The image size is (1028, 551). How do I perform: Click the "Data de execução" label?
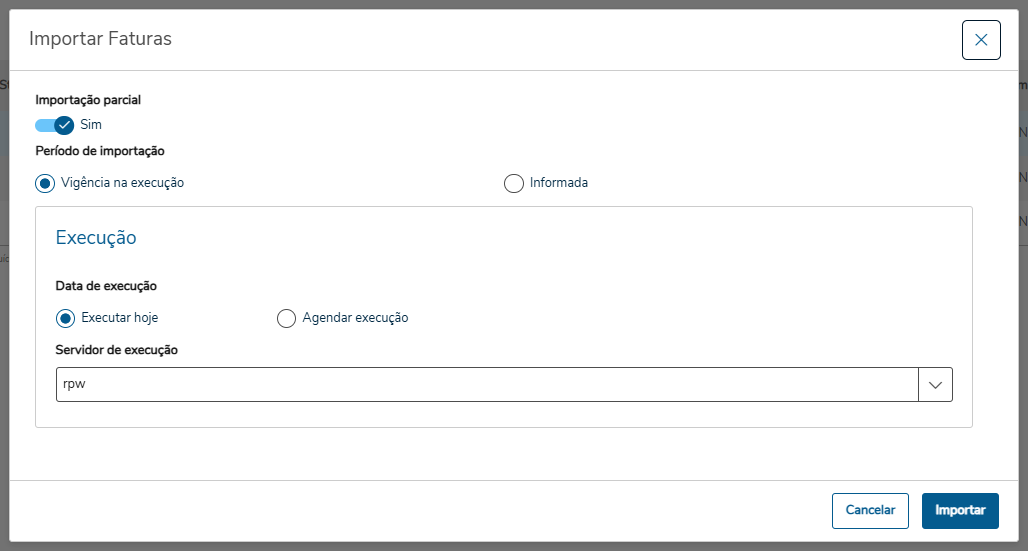click(106, 286)
